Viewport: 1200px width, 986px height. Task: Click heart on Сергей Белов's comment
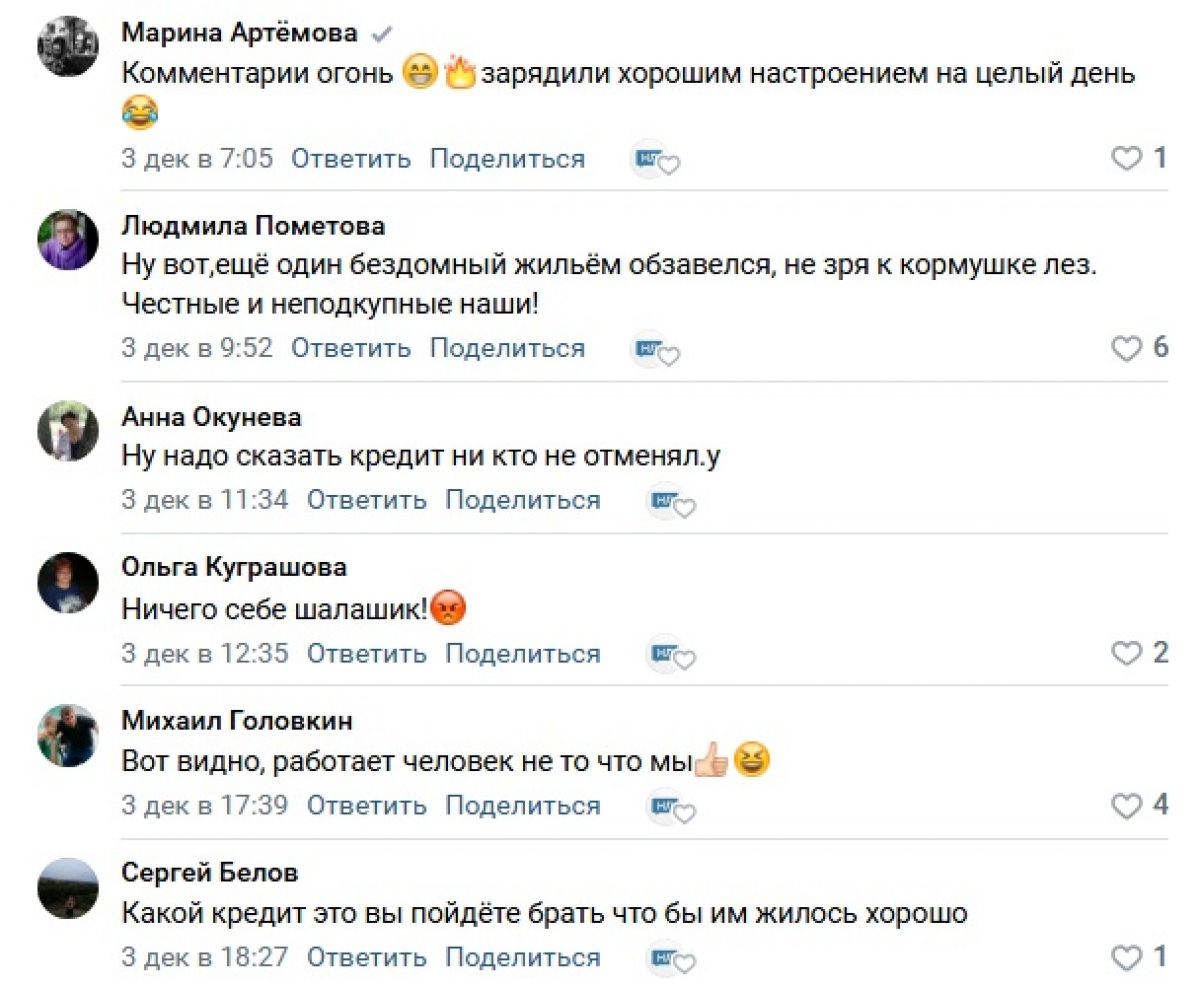pos(1127,958)
